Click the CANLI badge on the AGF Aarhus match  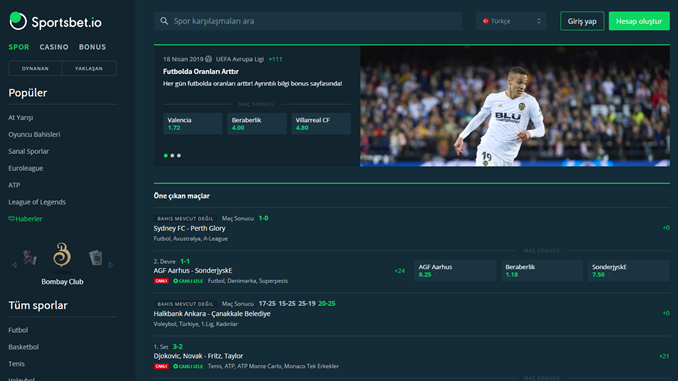point(161,281)
